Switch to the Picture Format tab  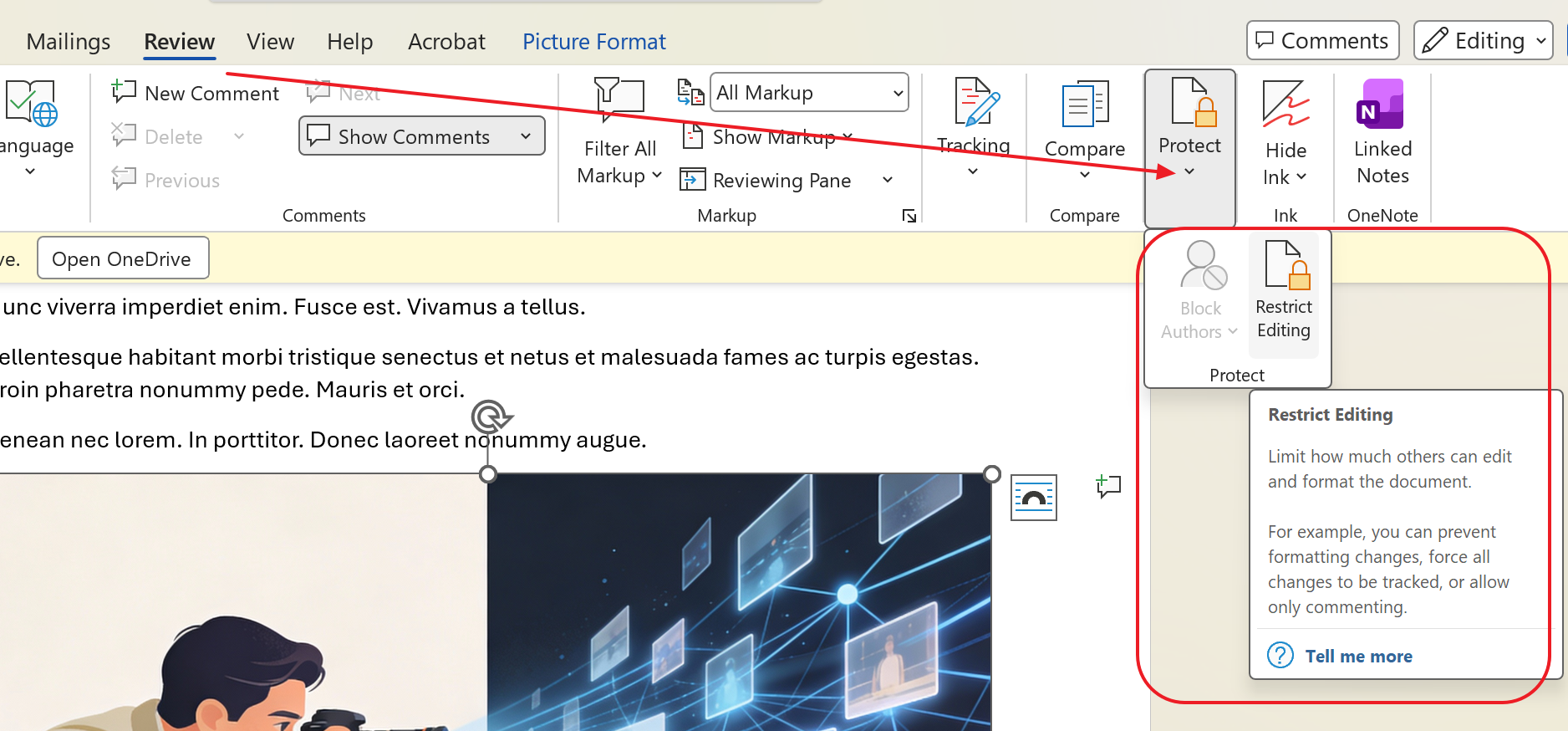[593, 42]
